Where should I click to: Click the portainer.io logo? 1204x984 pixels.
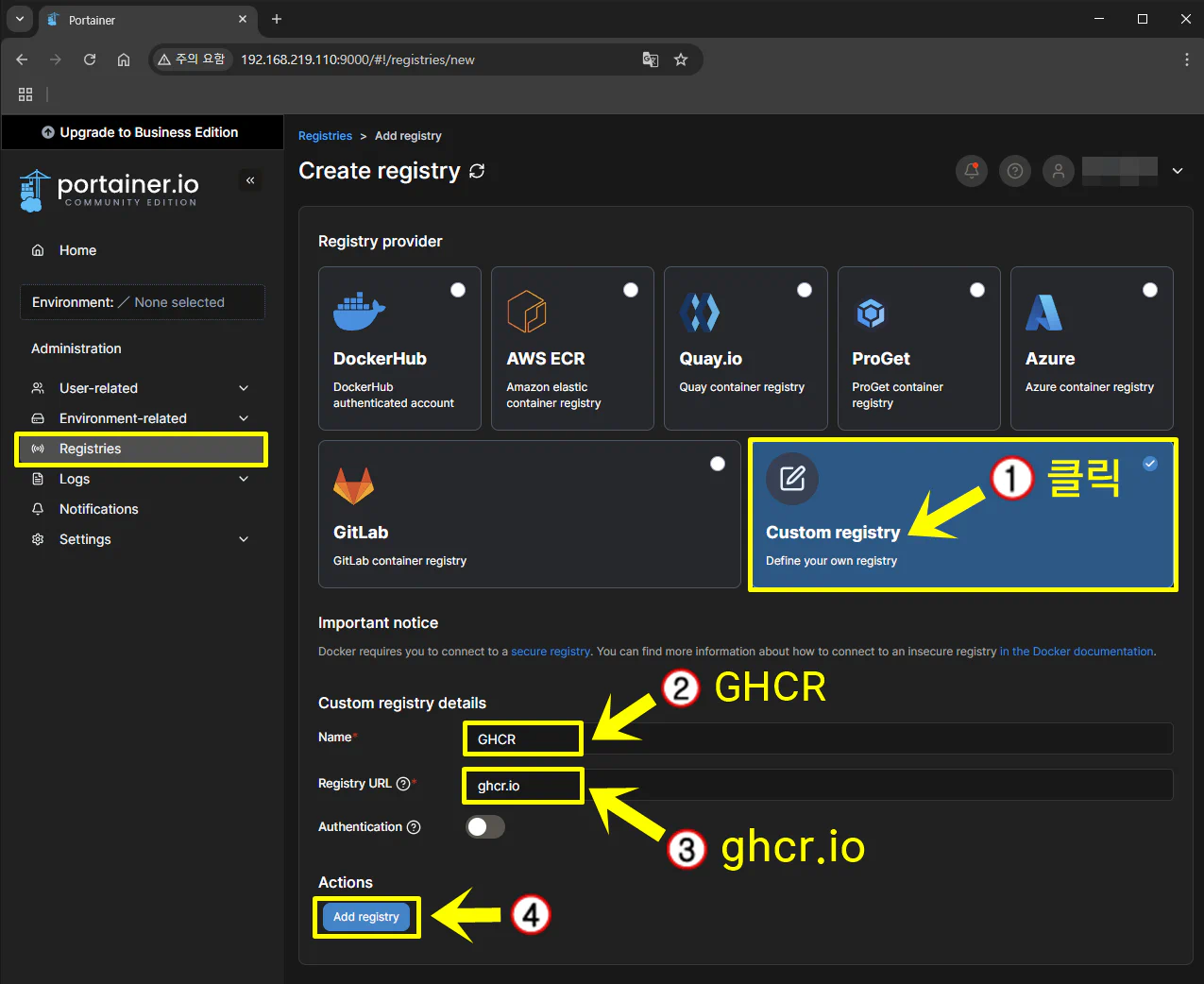click(110, 190)
